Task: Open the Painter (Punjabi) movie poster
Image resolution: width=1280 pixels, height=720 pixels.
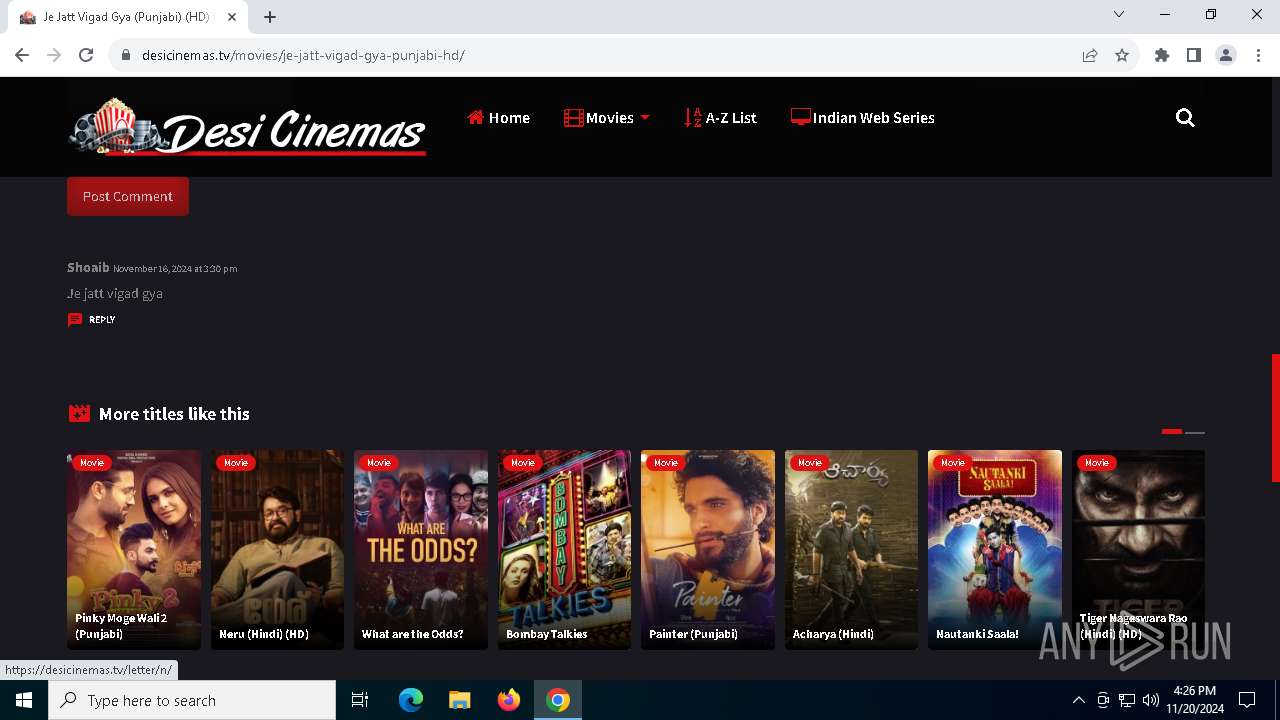Action: point(708,550)
